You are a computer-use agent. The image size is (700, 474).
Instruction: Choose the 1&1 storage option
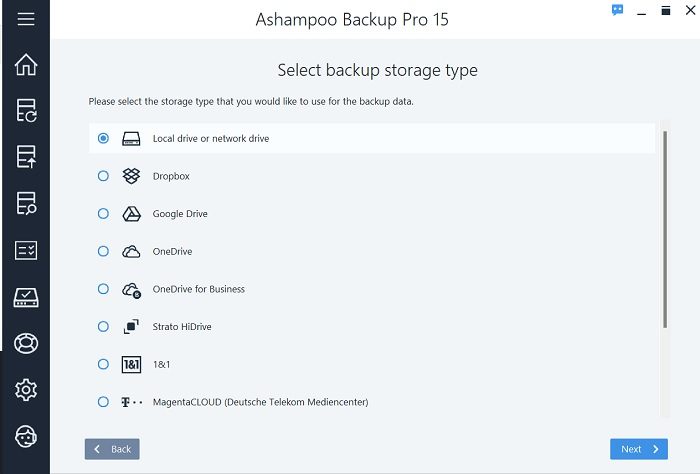[x=103, y=365]
